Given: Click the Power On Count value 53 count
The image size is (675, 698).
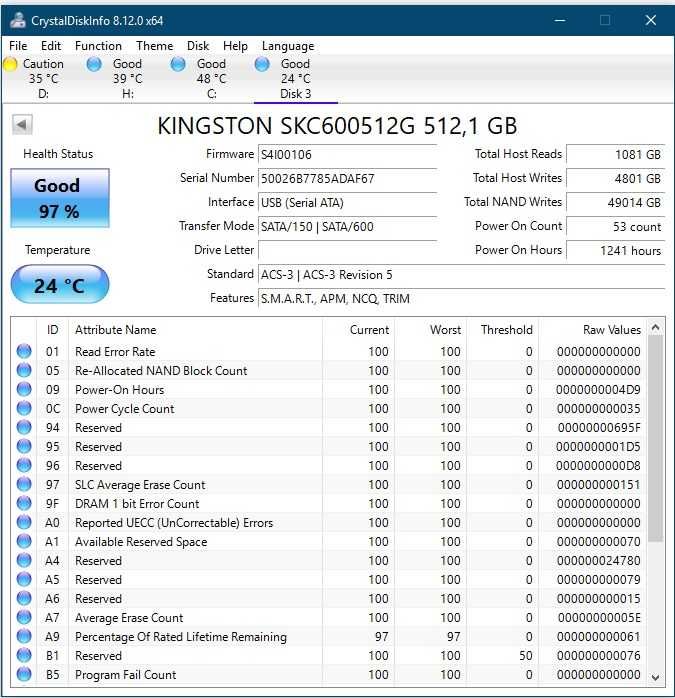Looking at the screenshot, I should [615, 227].
